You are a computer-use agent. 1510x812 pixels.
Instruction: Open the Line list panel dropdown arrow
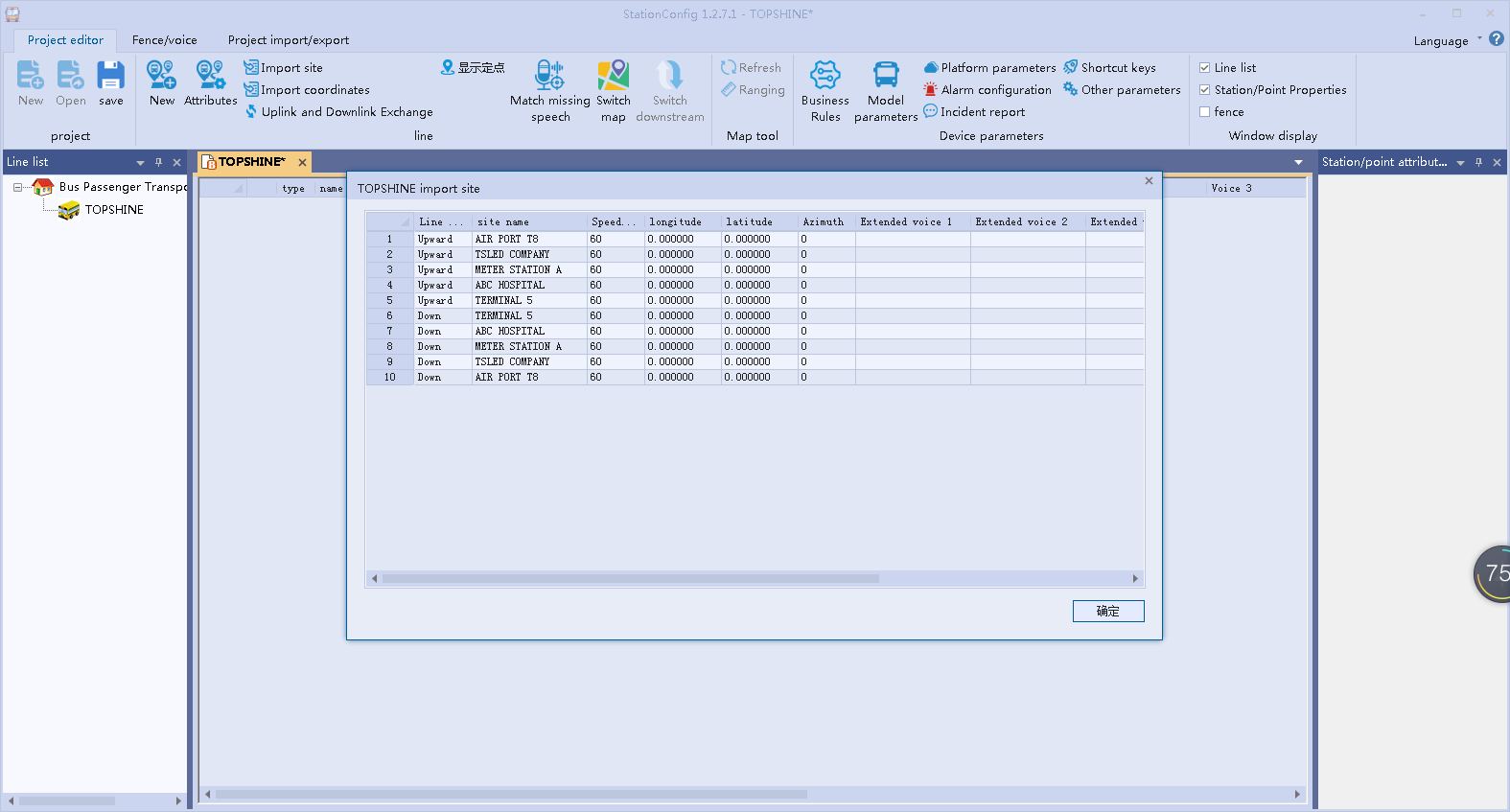pos(140,163)
